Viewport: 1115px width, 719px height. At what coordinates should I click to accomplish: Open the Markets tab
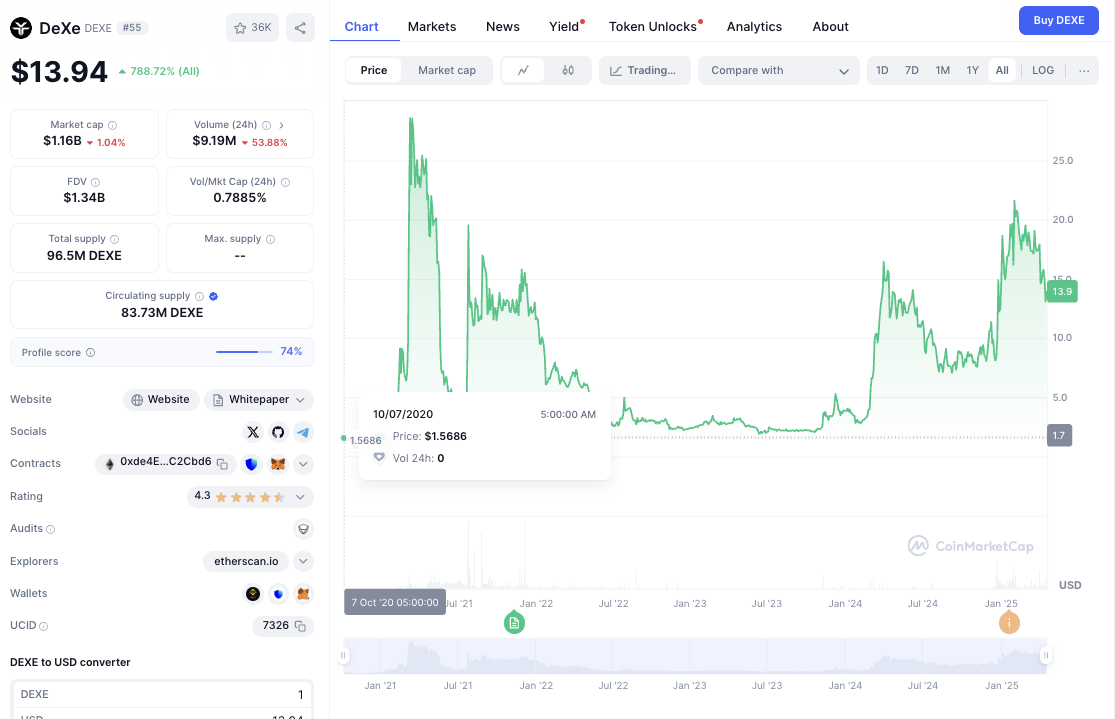[432, 27]
